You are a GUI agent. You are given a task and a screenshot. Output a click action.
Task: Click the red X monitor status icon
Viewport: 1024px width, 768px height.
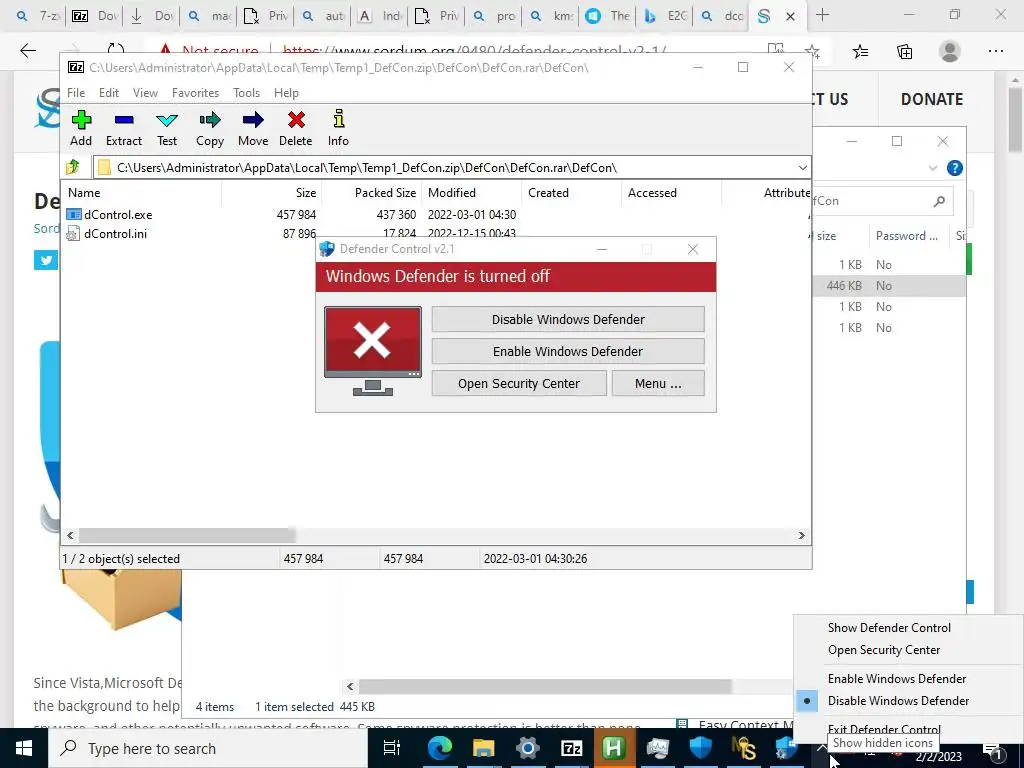[x=373, y=351]
